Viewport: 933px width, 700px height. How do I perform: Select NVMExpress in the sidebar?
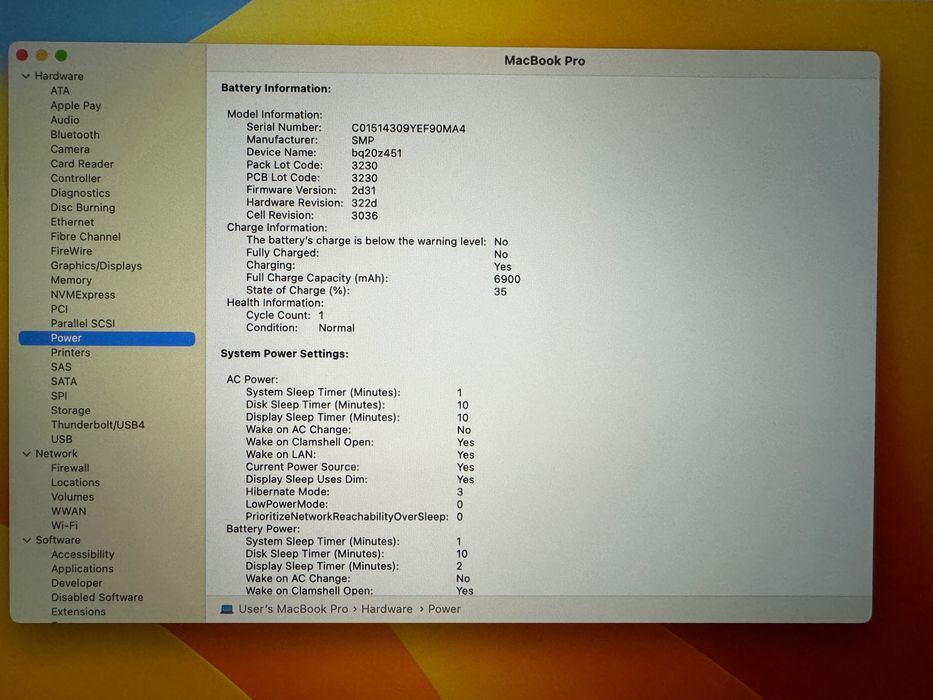coord(83,295)
